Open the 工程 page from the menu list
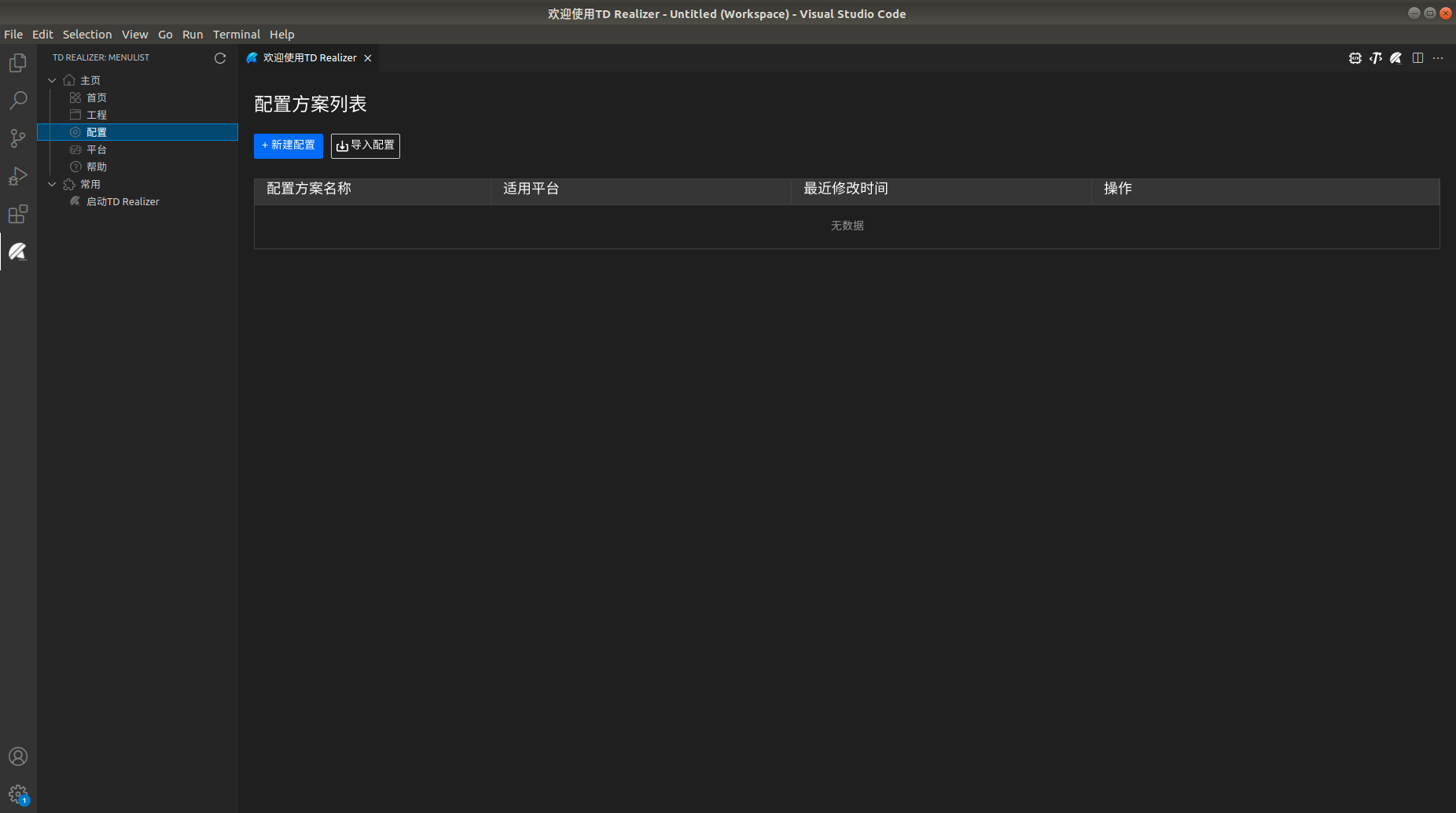The width and height of the screenshot is (1456, 813). (x=96, y=114)
